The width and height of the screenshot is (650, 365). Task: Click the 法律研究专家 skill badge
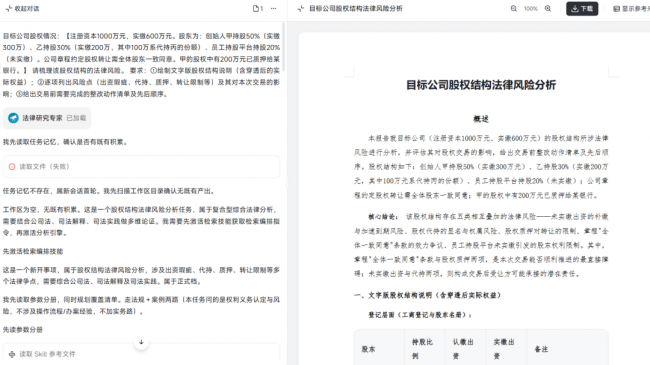click(x=47, y=118)
